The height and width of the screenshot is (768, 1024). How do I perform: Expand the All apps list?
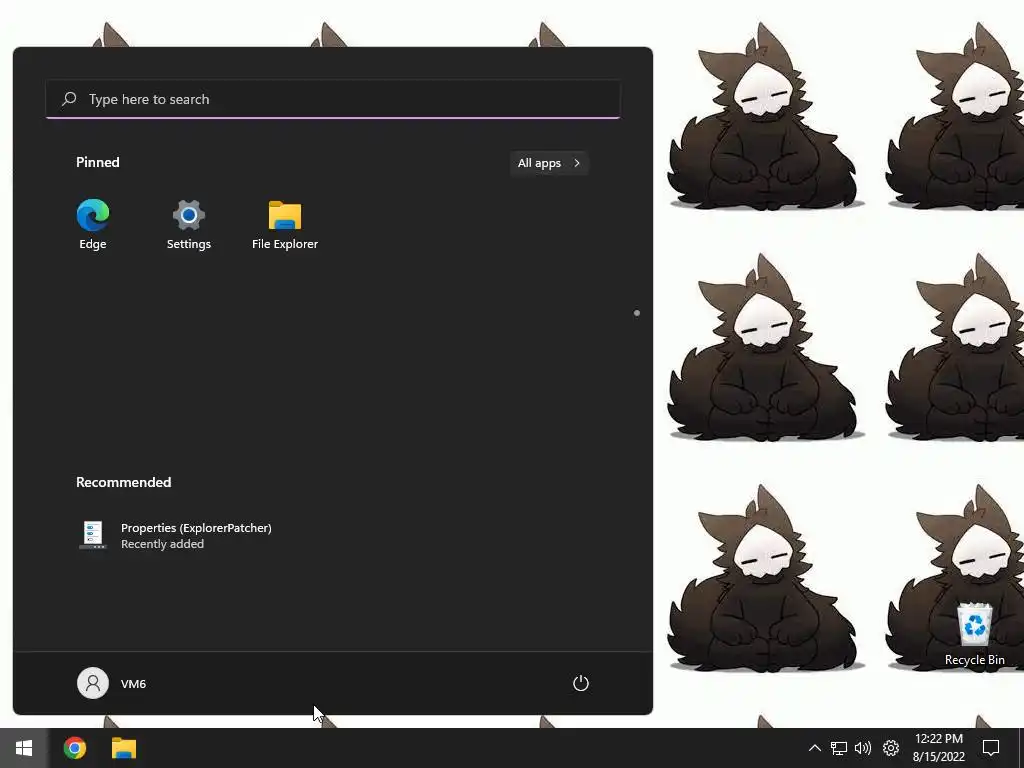549,163
